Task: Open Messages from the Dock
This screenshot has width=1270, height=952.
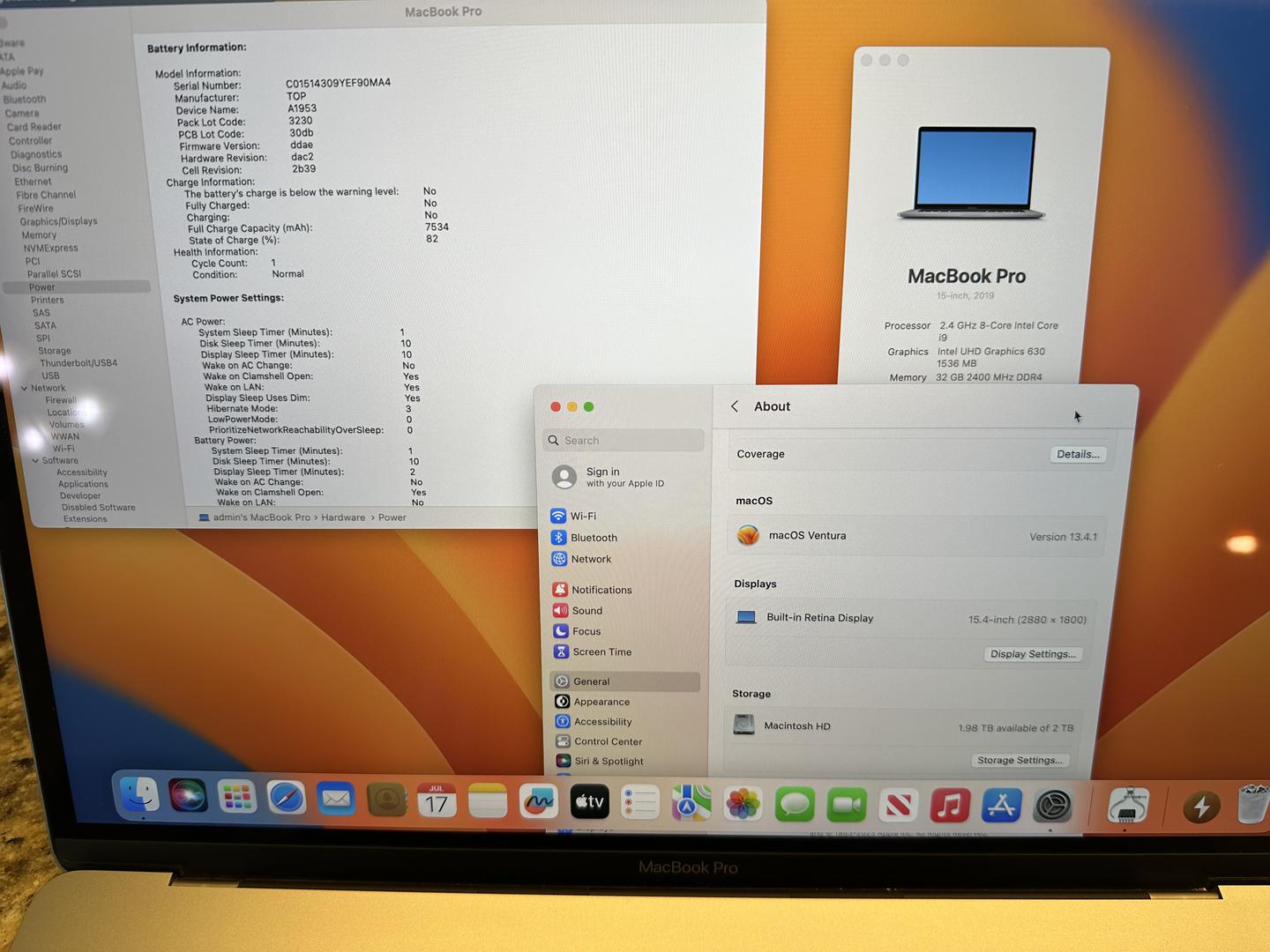Action: pos(795,805)
